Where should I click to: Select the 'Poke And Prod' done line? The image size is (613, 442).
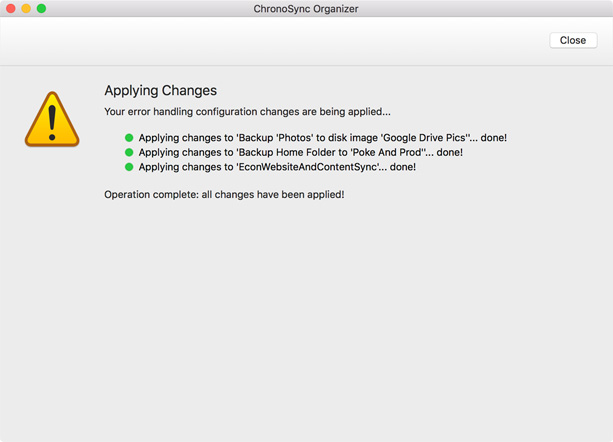click(301, 152)
